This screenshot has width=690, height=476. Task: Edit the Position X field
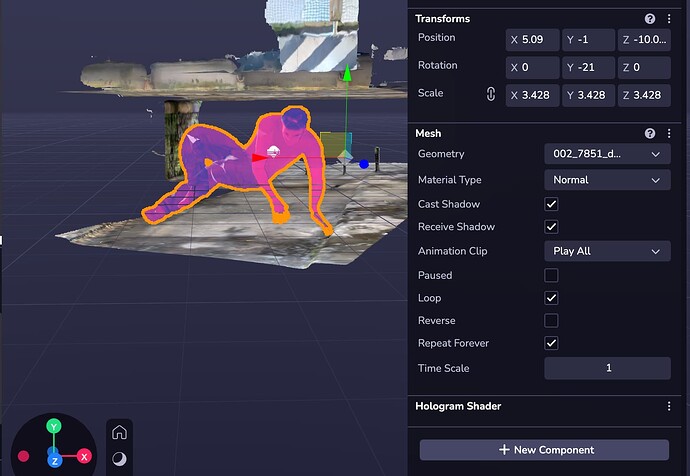click(x=532, y=40)
